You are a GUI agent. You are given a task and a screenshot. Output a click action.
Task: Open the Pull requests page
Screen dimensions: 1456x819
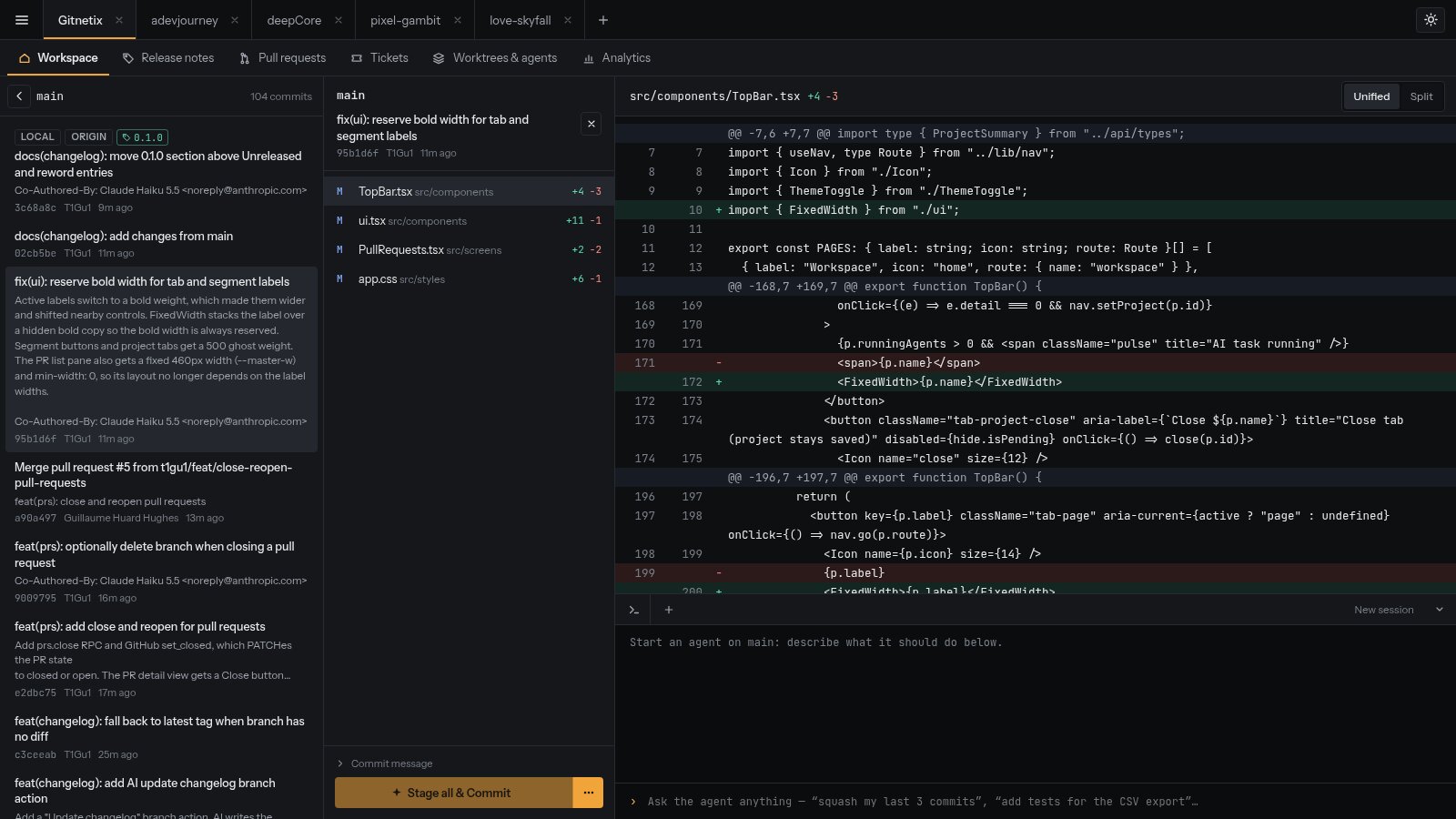(x=282, y=57)
